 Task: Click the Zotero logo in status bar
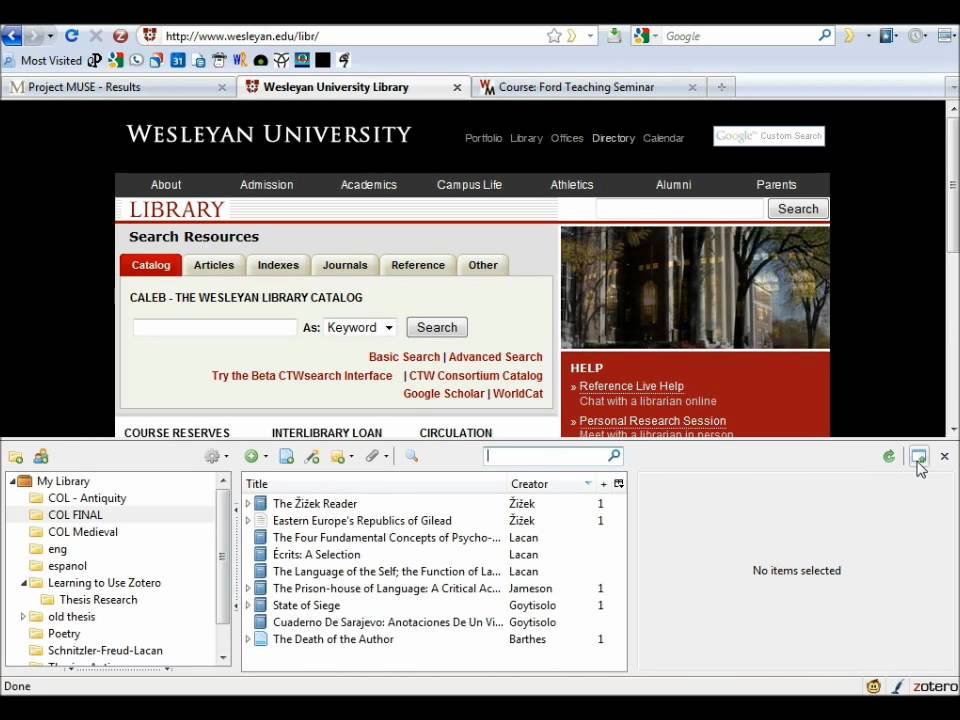(x=936, y=686)
